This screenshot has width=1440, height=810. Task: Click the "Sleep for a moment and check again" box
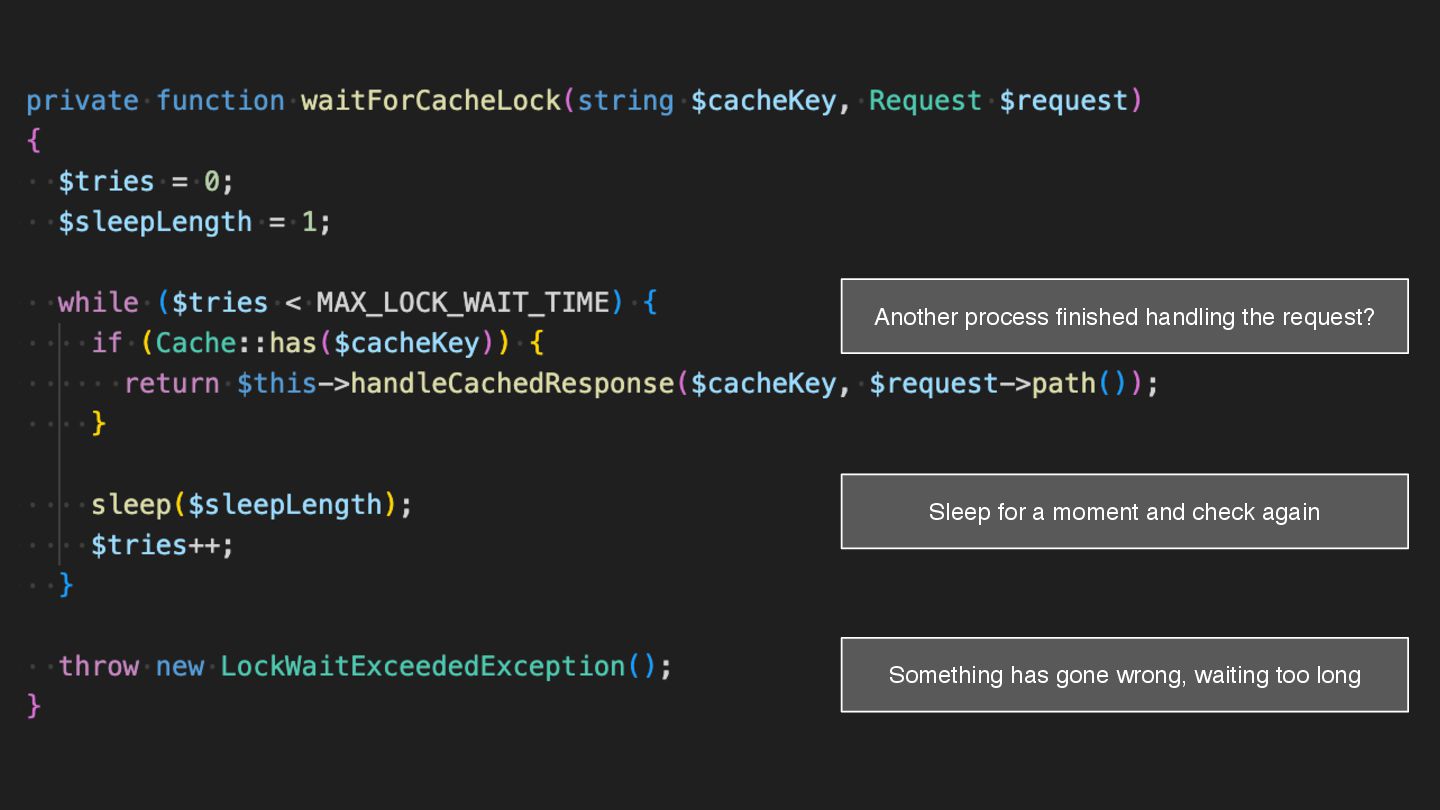(x=1124, y=512)
